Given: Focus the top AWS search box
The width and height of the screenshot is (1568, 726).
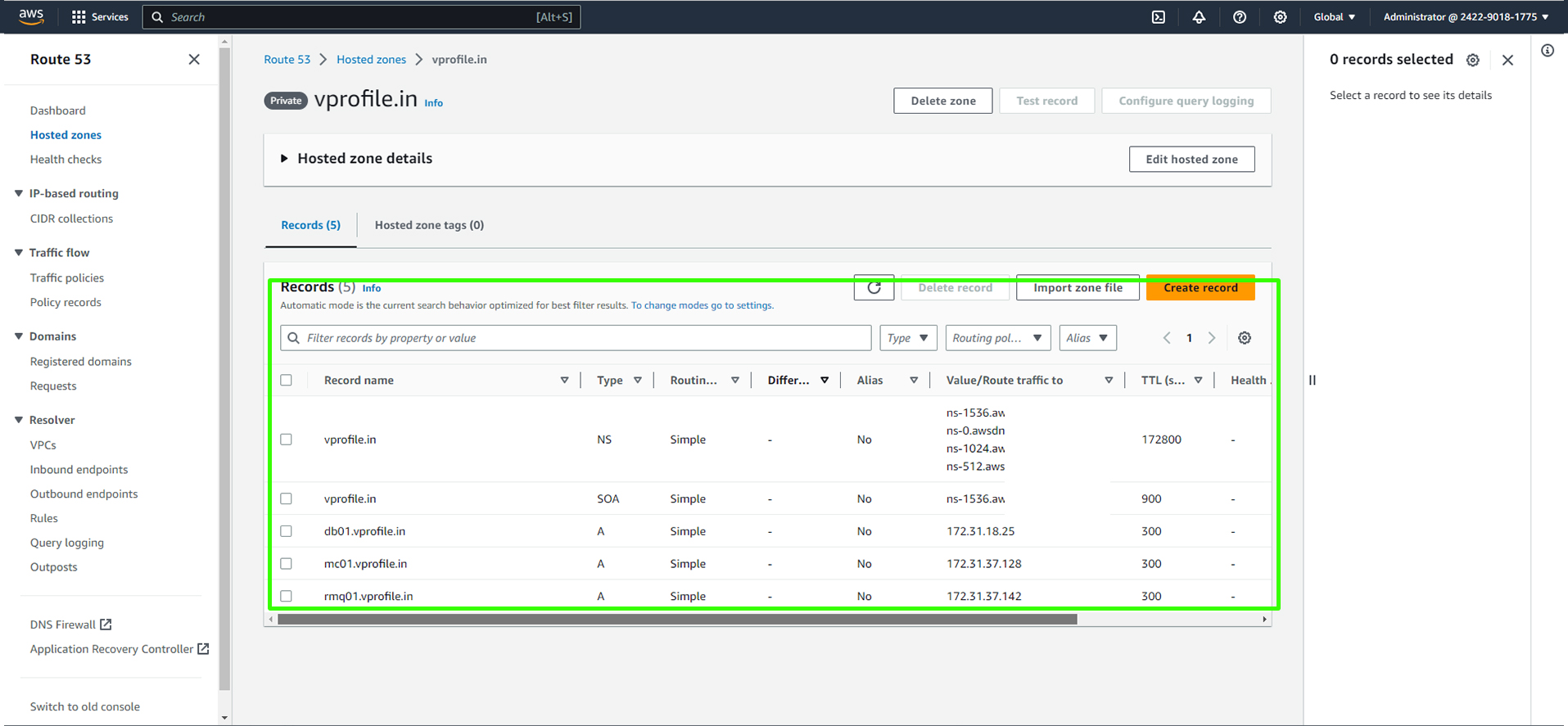Looking at the screenshot, I should [361, 16].
